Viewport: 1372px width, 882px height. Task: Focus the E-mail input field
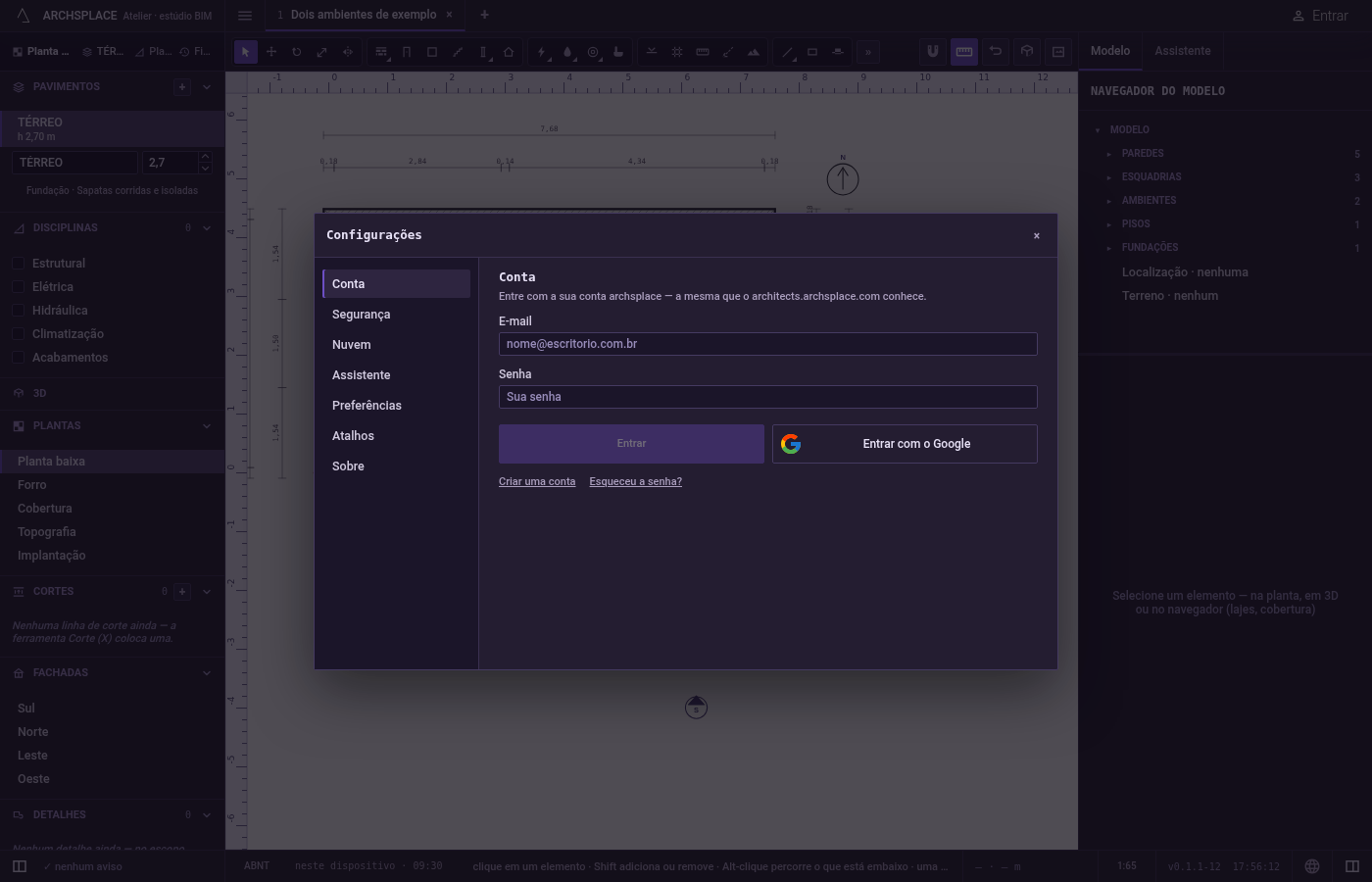click(768, 344)
